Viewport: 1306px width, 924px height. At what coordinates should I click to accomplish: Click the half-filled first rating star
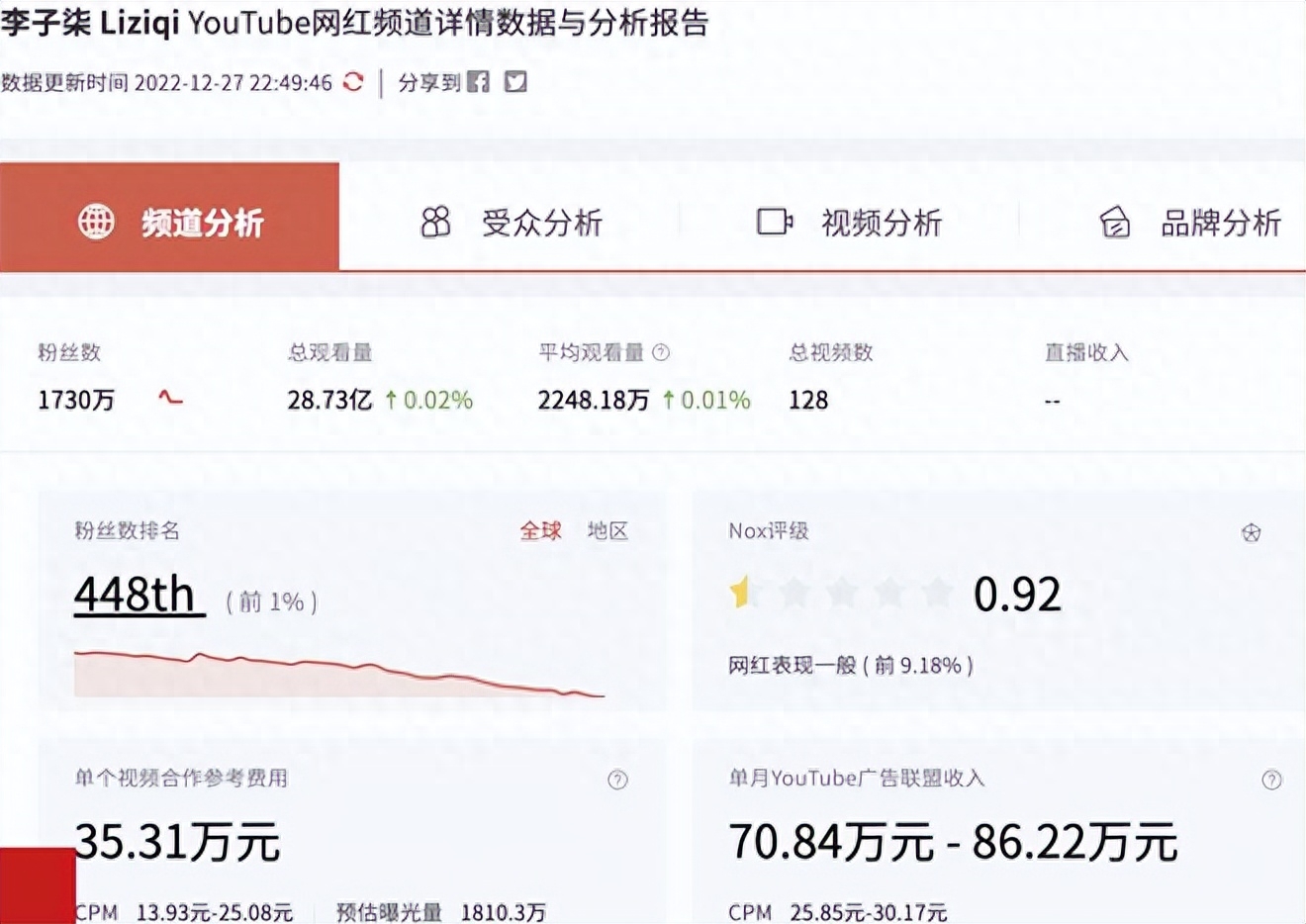[x=742, y=593]
